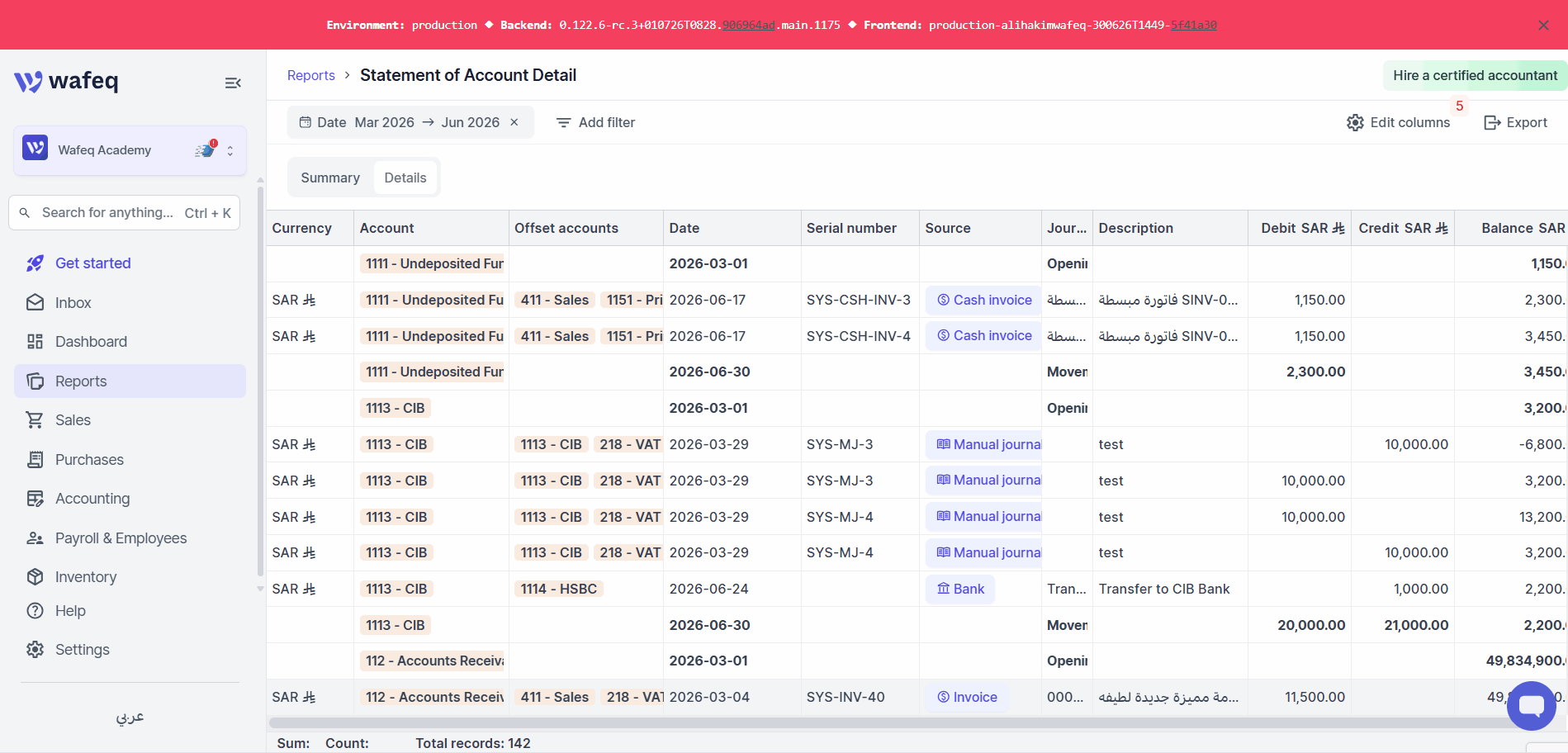
Task: Click the Settings gear in sidebar
Action: coord(35,650)
